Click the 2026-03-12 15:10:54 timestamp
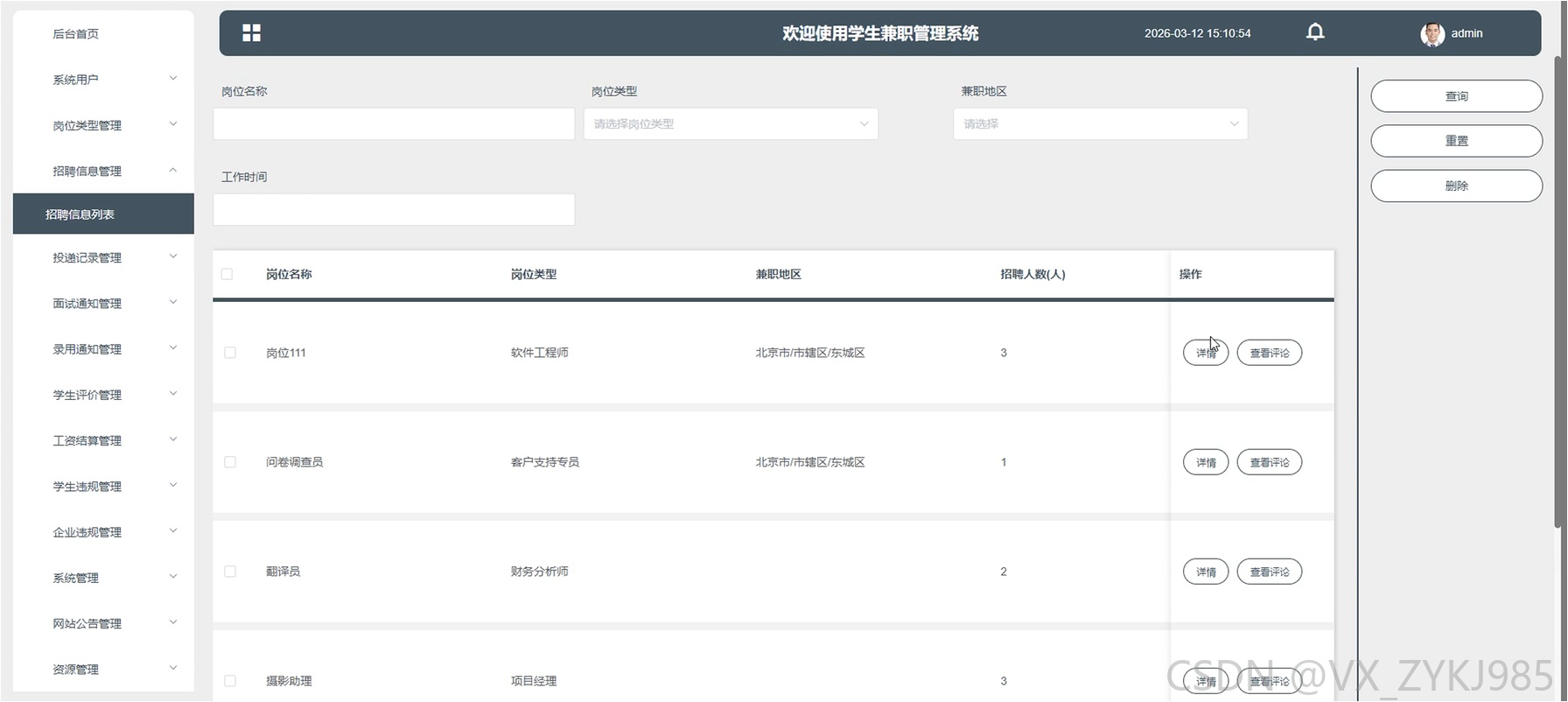 click(x=1197, y=33)
